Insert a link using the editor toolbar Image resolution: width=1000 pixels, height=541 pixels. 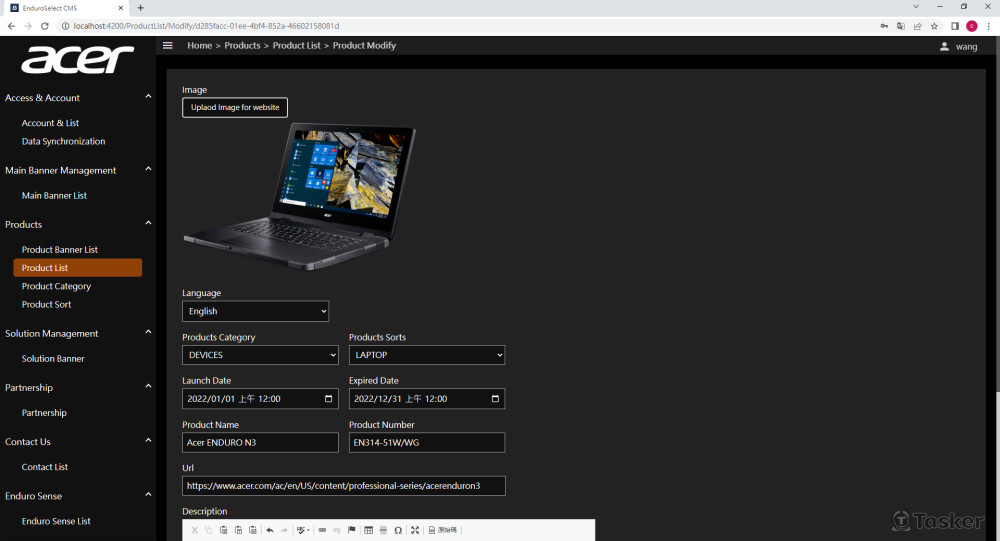point(322,530)
